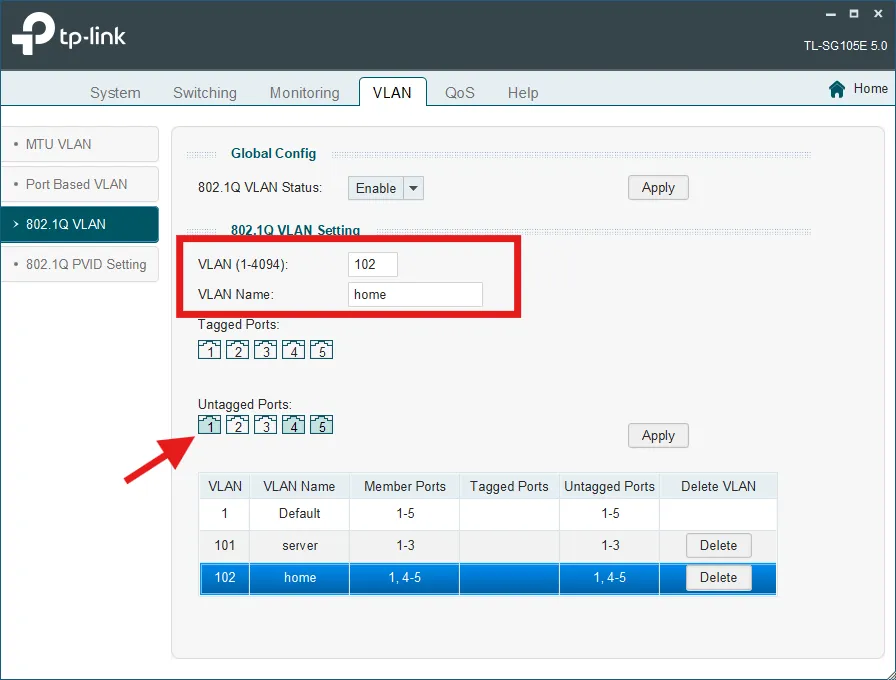Click the 101 VLAN ID cell
This screenshot has width=896, height=680.
click(225, 546)
